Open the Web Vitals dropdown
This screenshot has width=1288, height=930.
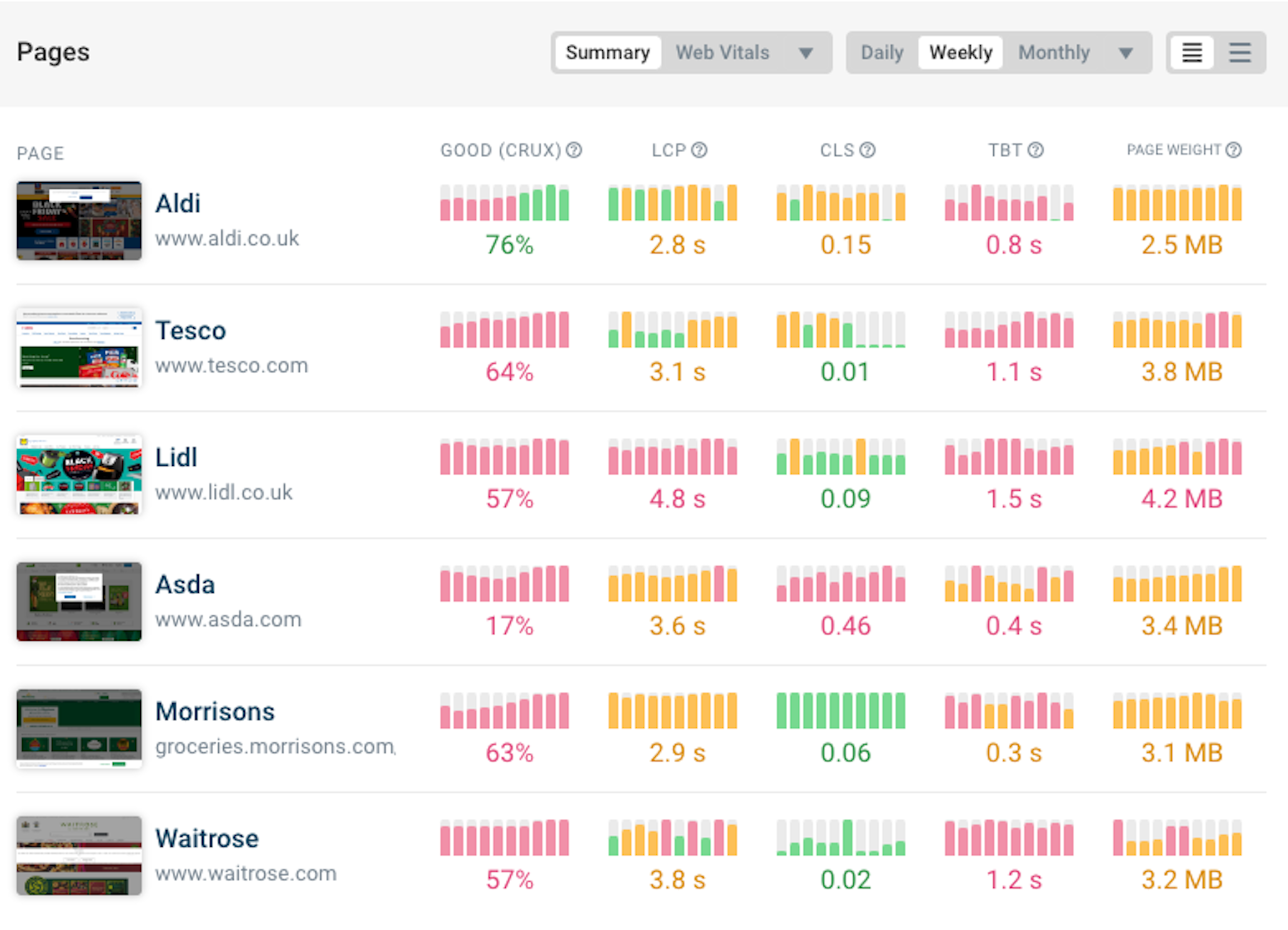[x=722, y=52]
